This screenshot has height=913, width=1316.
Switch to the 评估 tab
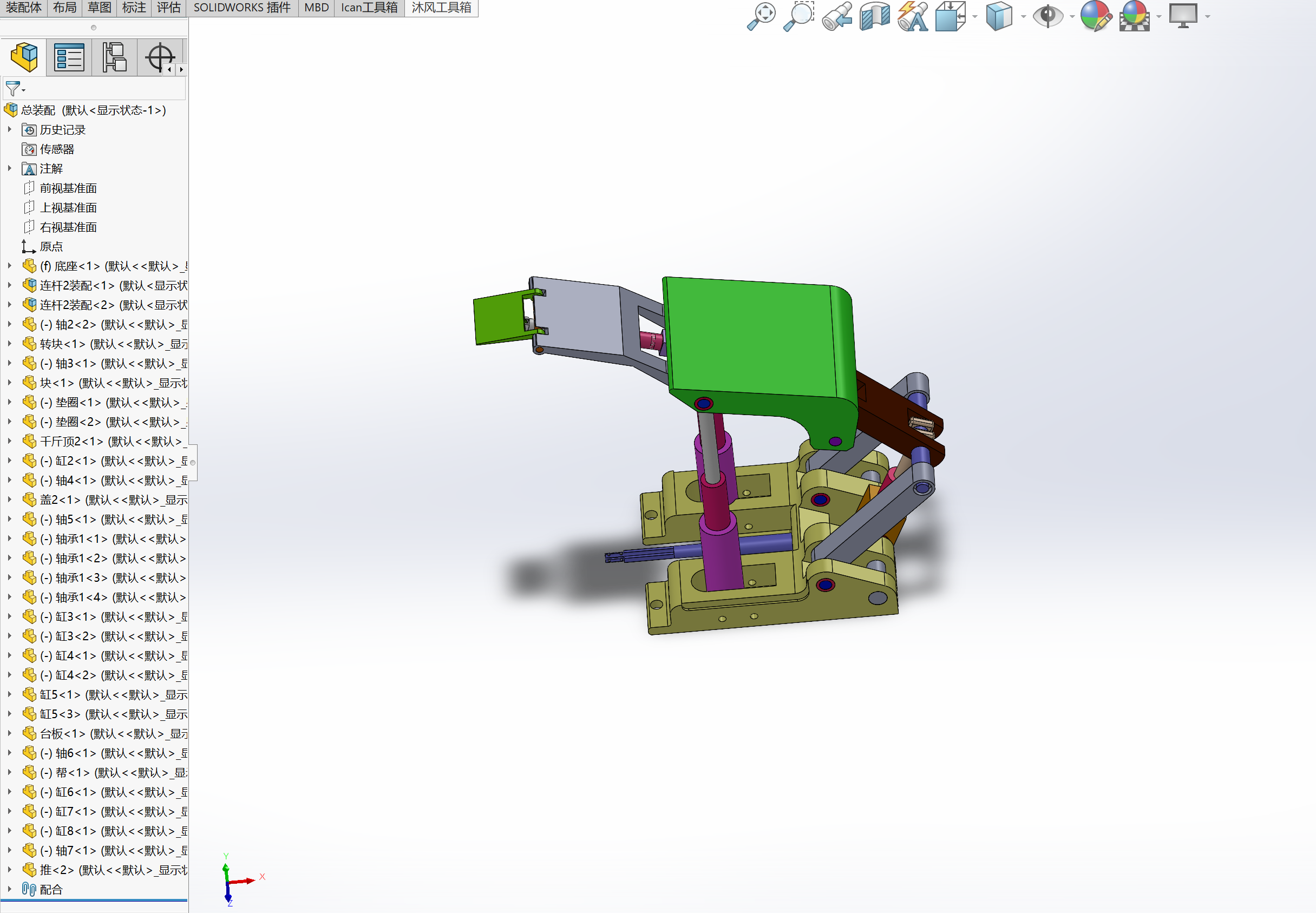pos(169,8)
